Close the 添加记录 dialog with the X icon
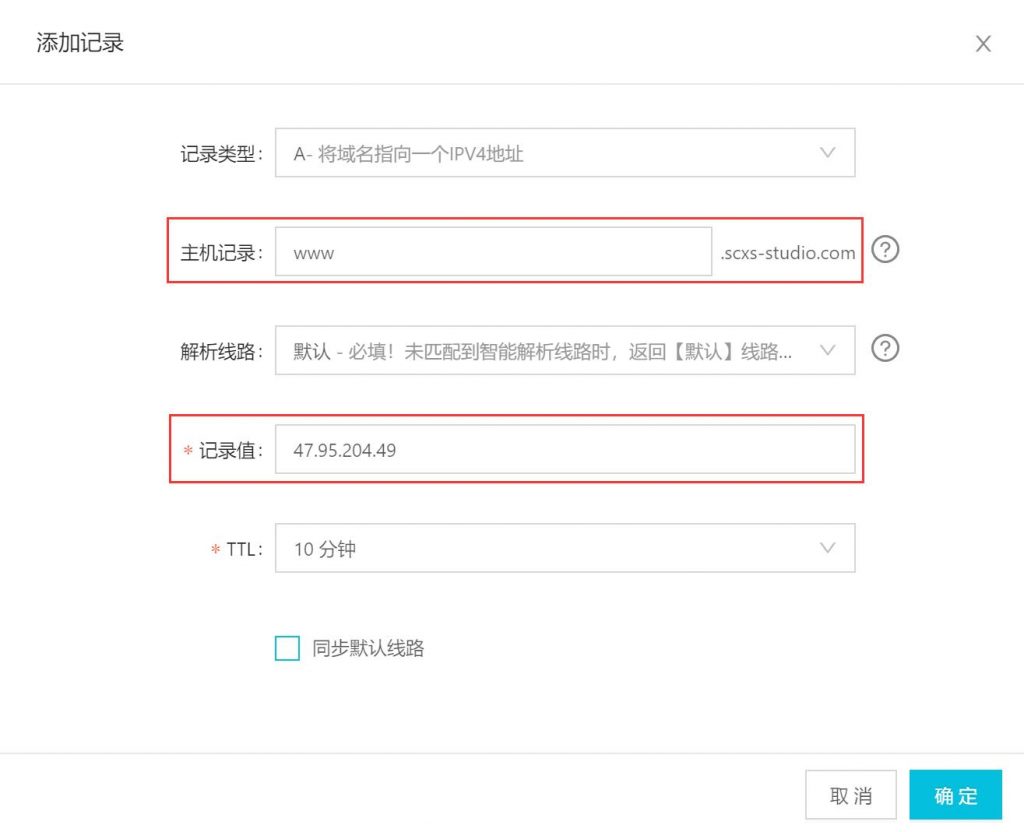The height and width of the screenshot is (832, 1024). click(983, 44)
